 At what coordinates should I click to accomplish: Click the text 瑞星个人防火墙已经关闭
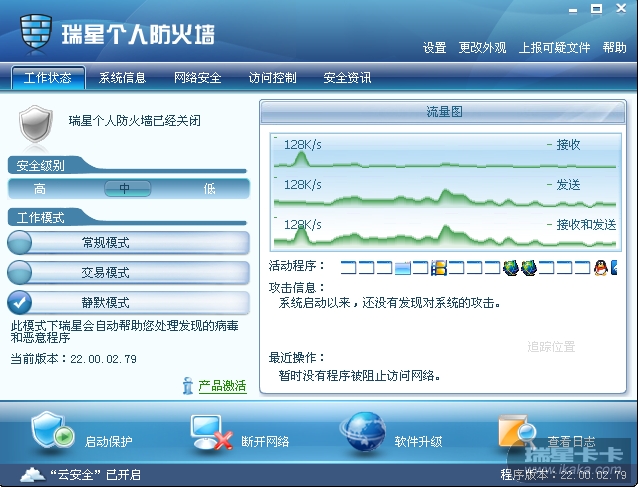[x=134, y=120]
